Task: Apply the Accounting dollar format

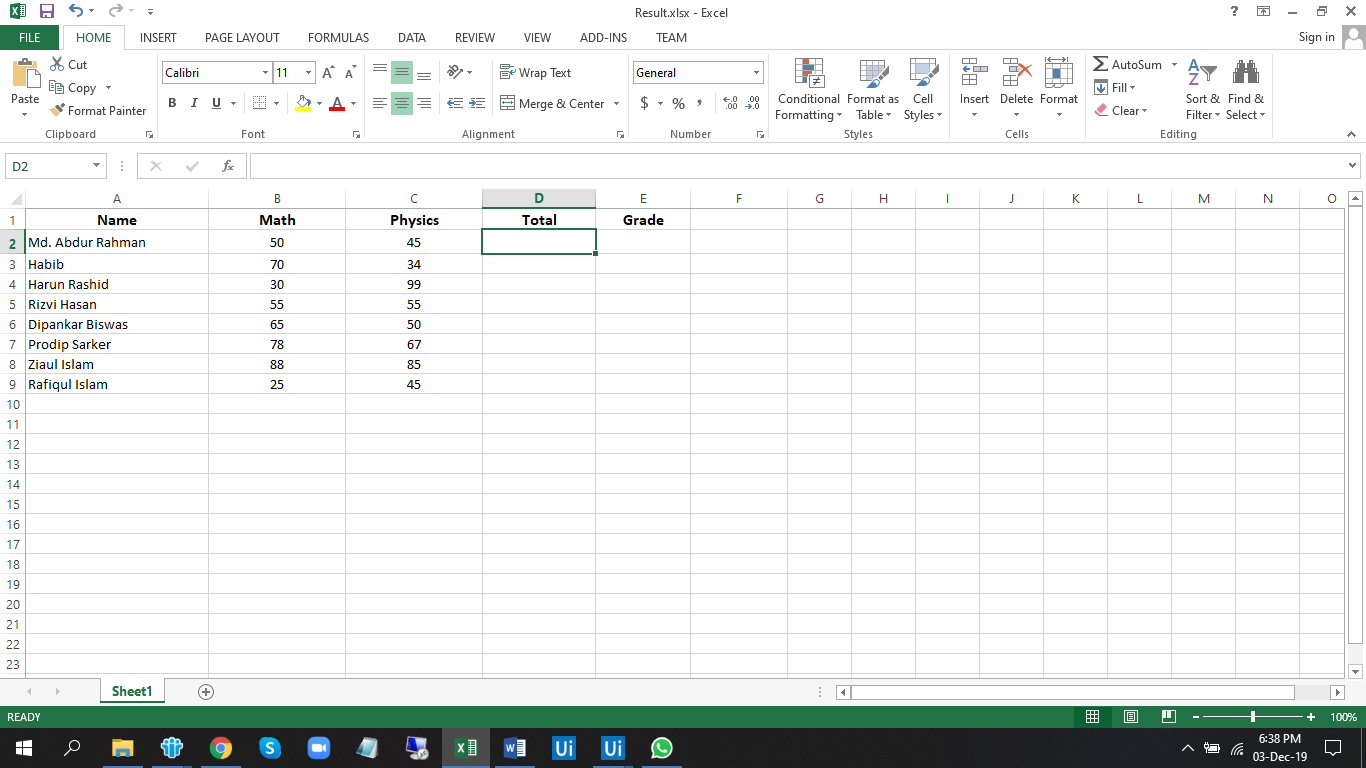Action: (x=644, y=103)
